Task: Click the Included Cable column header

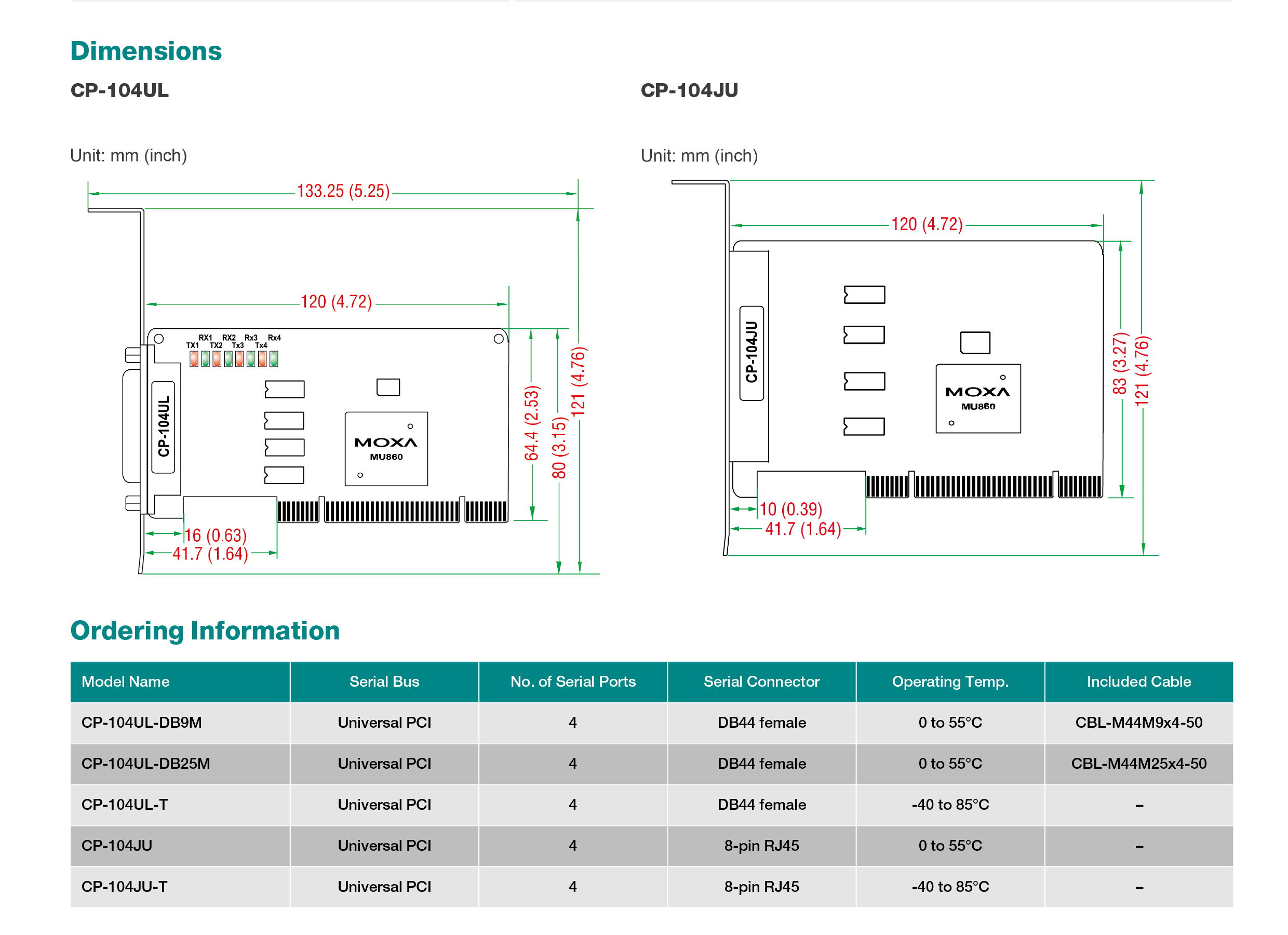Action: click(x=1138, y=682)
